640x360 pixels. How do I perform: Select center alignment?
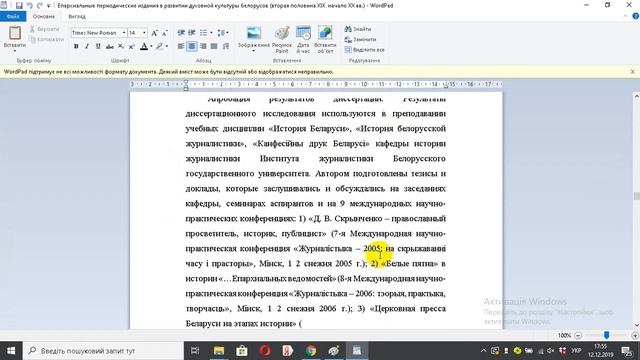pyautogui.click(x=192, y=47)
